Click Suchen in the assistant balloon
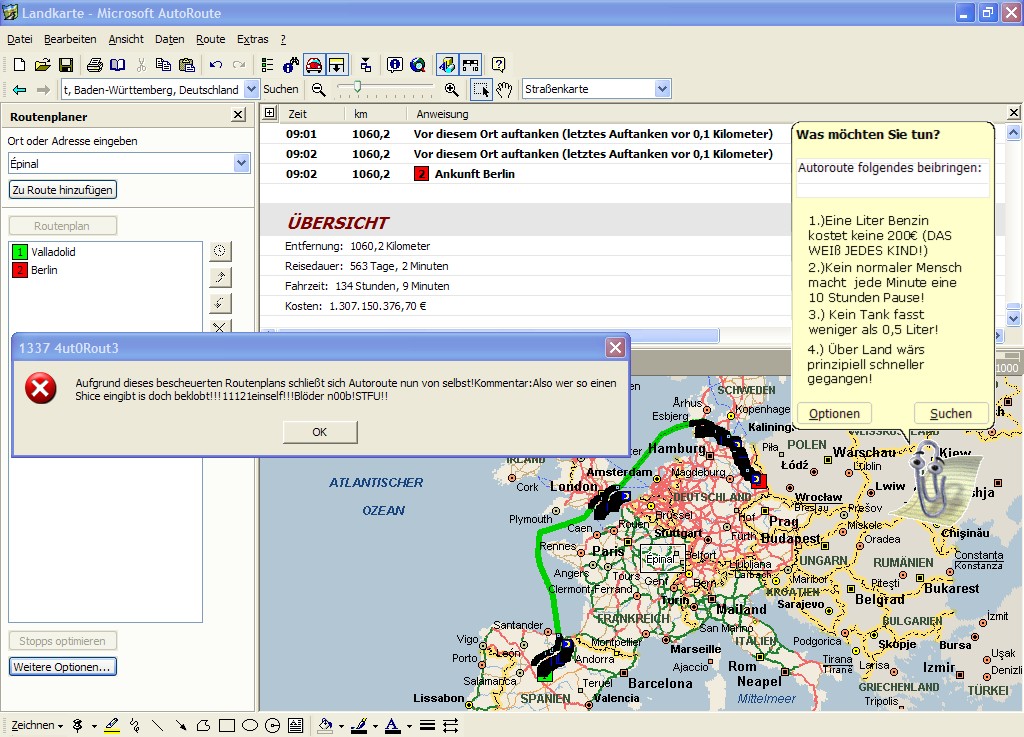 (950, 414)
